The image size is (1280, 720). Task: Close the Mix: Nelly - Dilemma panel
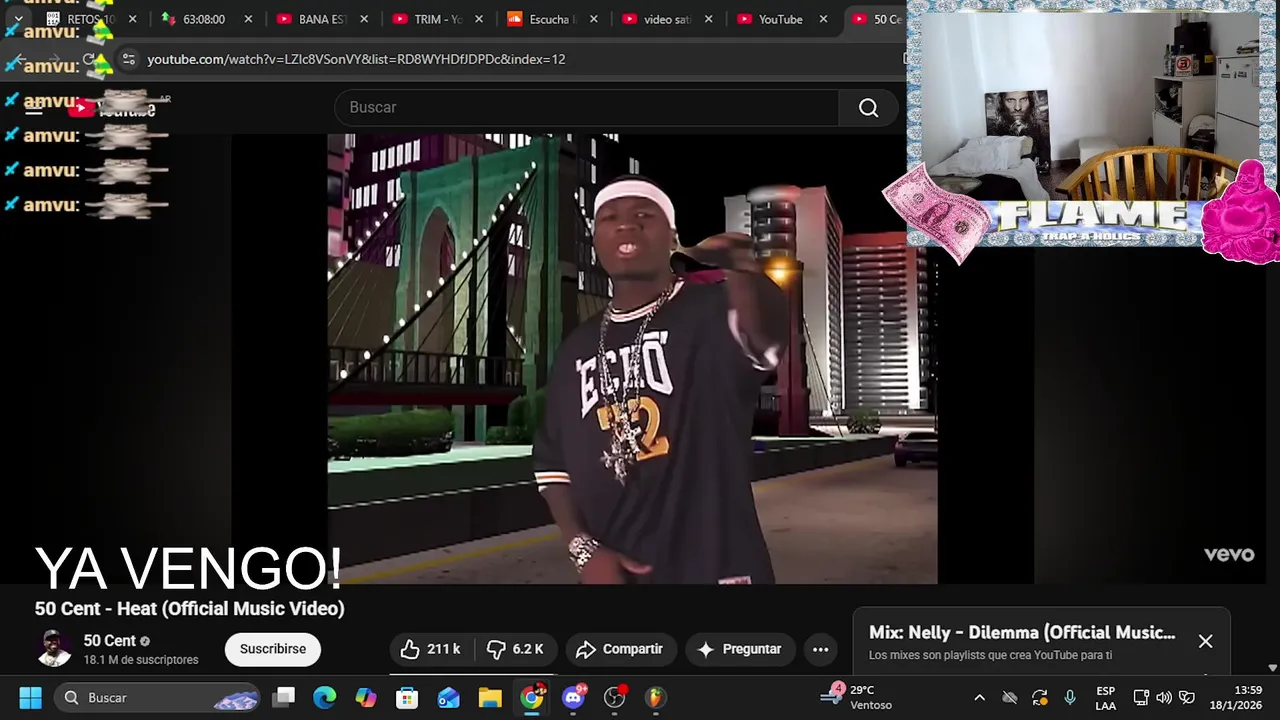[1205, 641]
